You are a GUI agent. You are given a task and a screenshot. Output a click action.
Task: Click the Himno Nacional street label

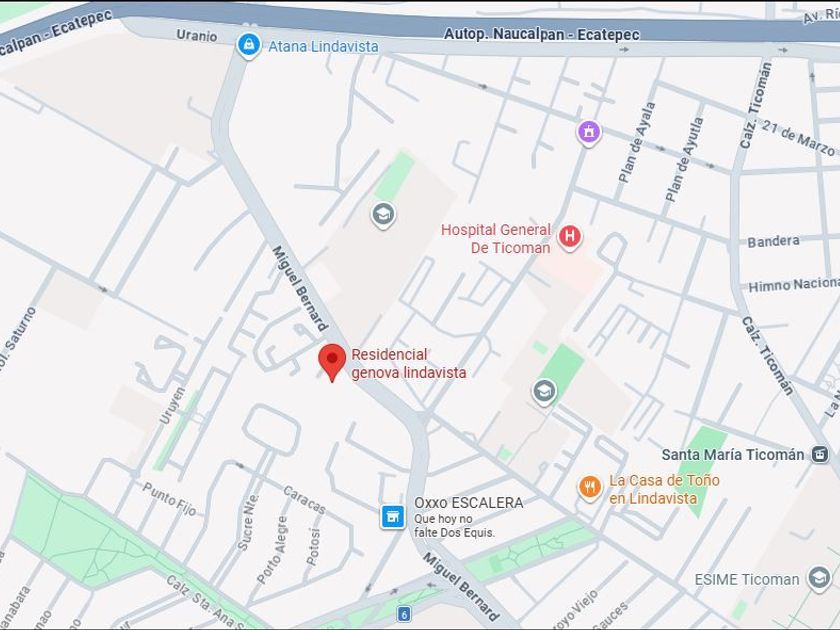click(x=794, y=284)
